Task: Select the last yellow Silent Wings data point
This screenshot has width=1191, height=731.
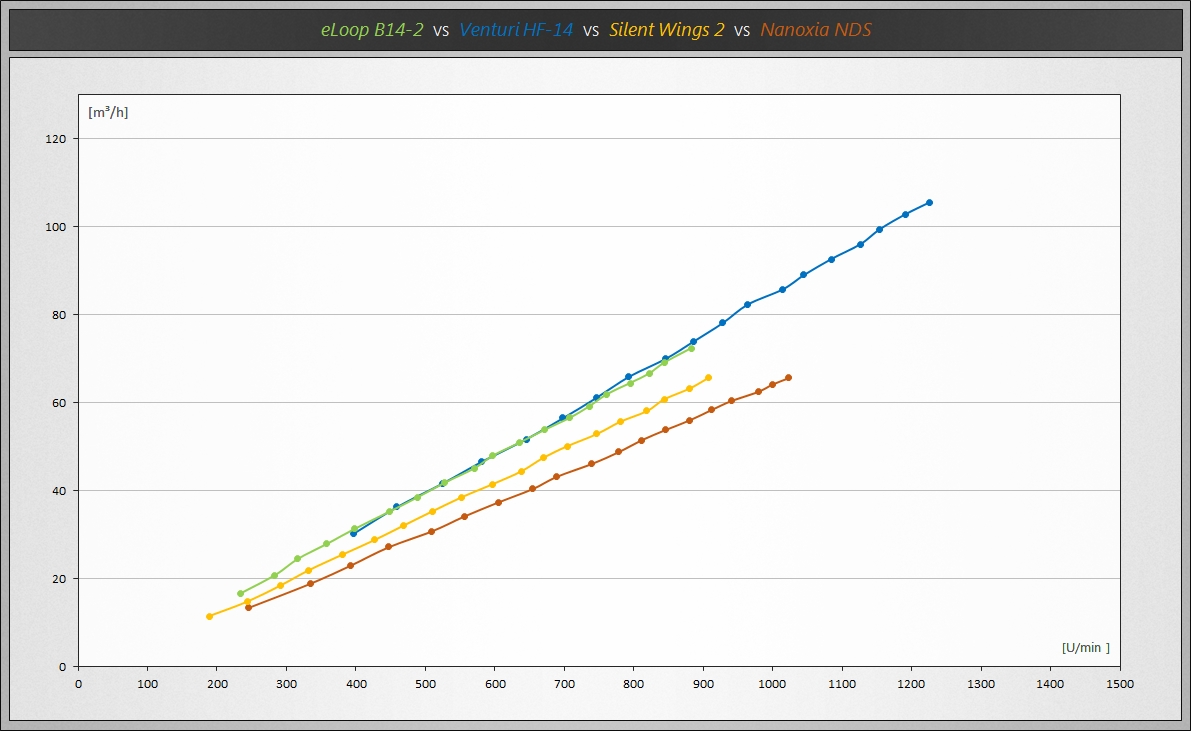Action: coord(709,378)
